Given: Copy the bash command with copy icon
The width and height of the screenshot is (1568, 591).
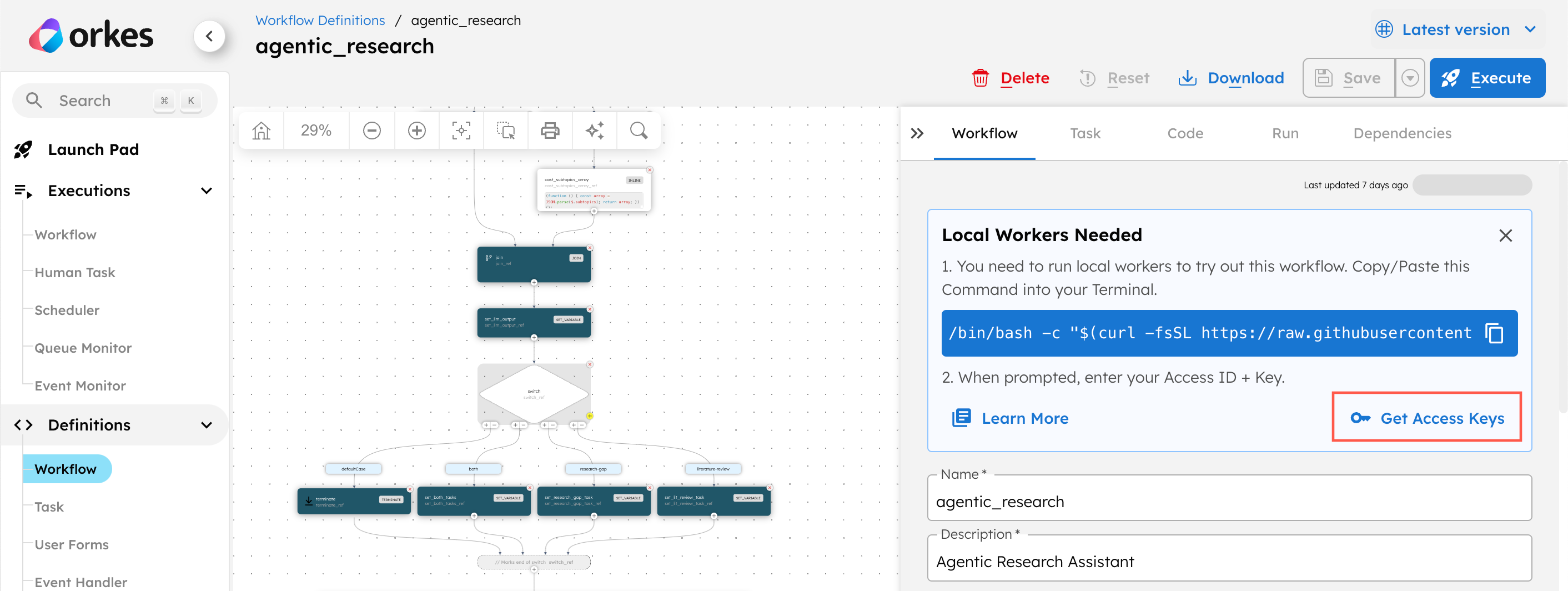Looking at the screenshot, I should click(x=1494, y=333).
